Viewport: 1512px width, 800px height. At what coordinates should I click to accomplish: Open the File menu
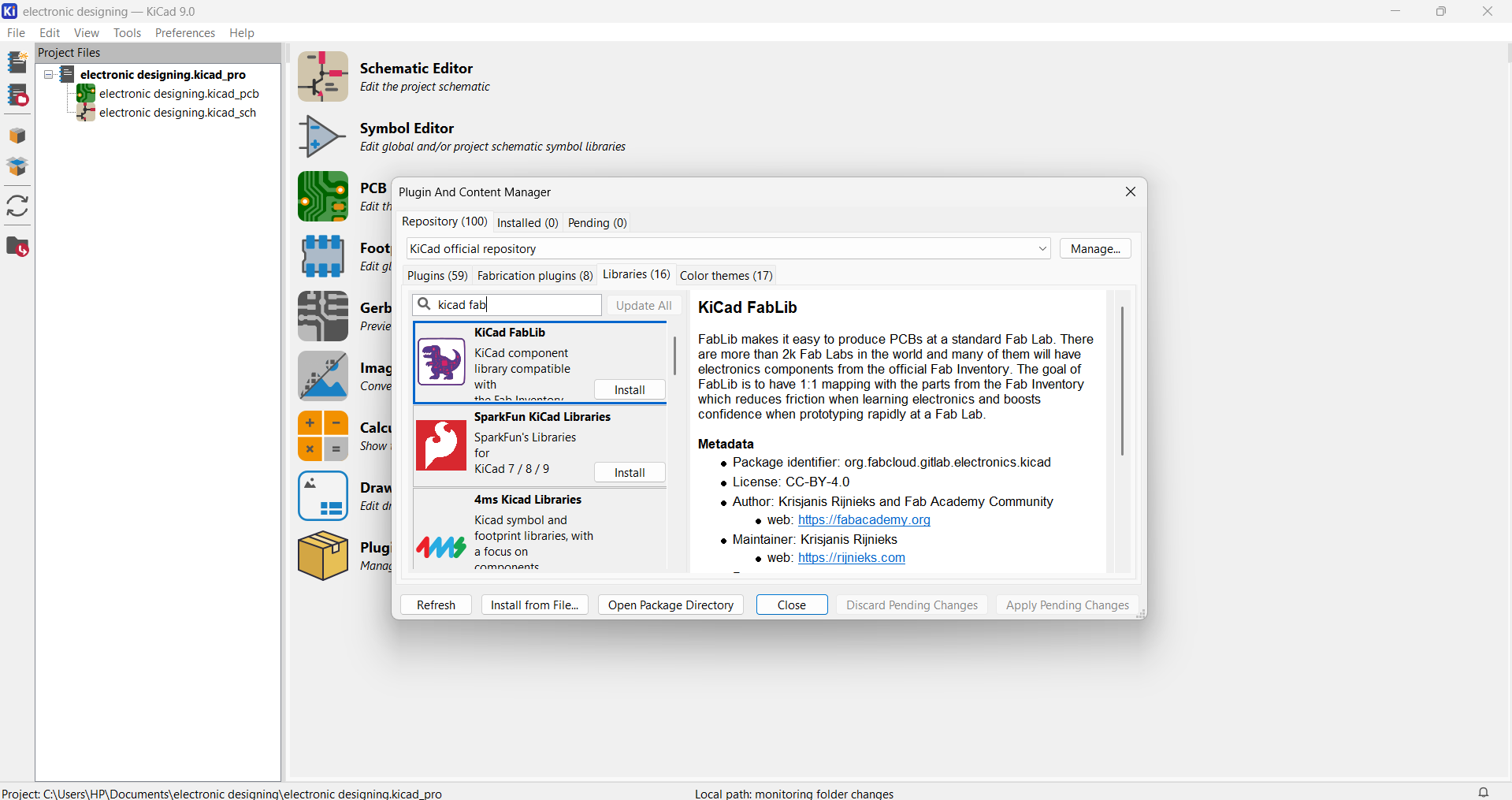(16, 33)
